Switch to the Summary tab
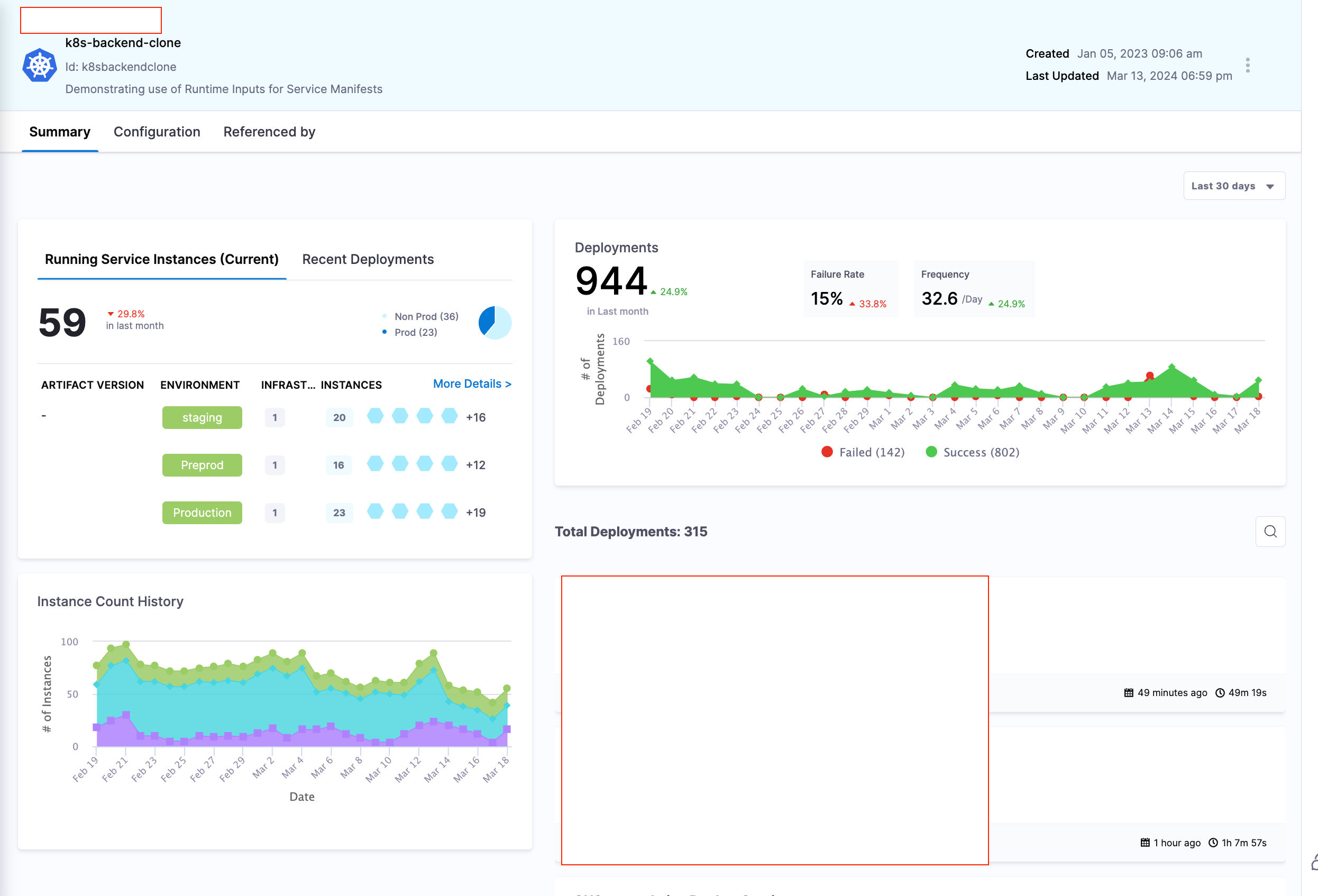The height and width of the screenshot is (896, 1318). tap(60, 132)
